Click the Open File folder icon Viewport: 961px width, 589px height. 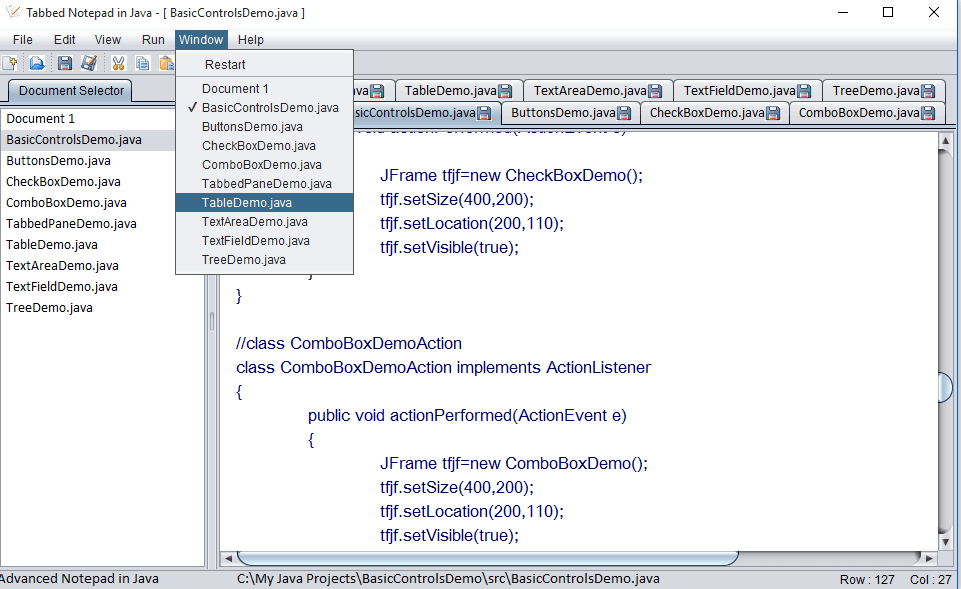click(x=37, y=64)
